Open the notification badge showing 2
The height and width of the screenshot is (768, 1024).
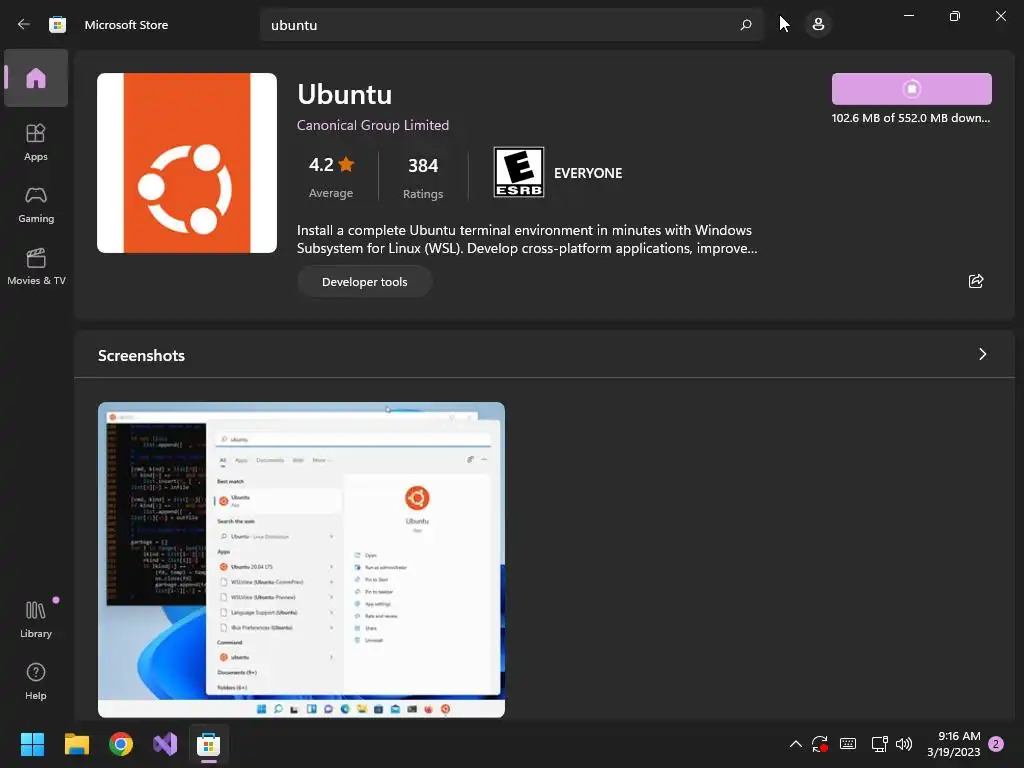(996, 744)
